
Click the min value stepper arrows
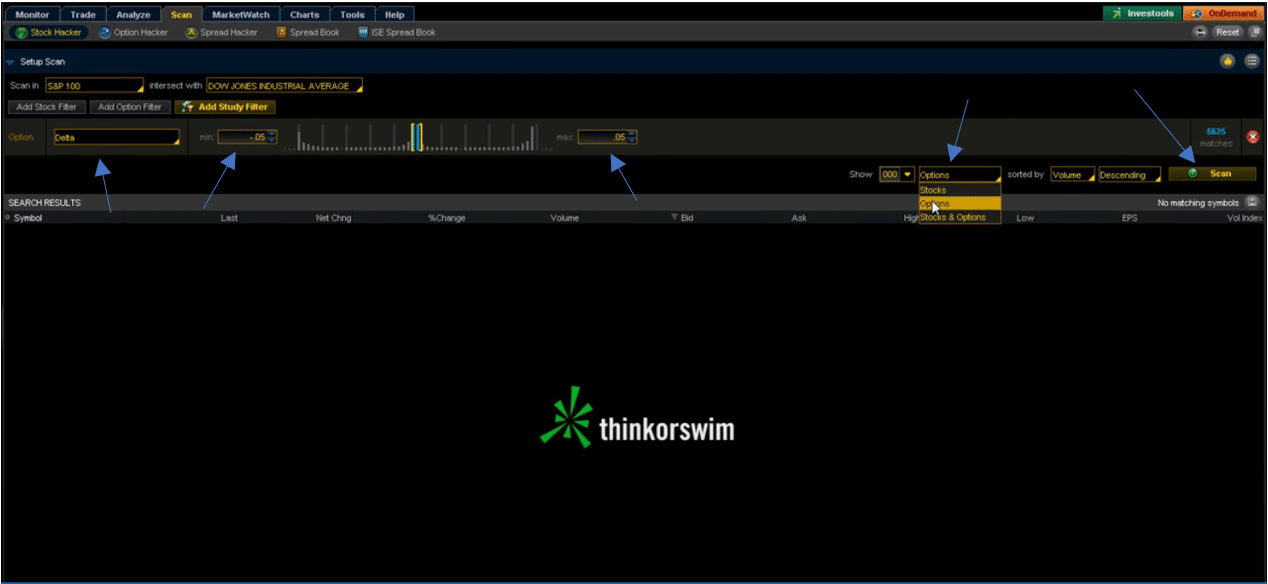272,137
